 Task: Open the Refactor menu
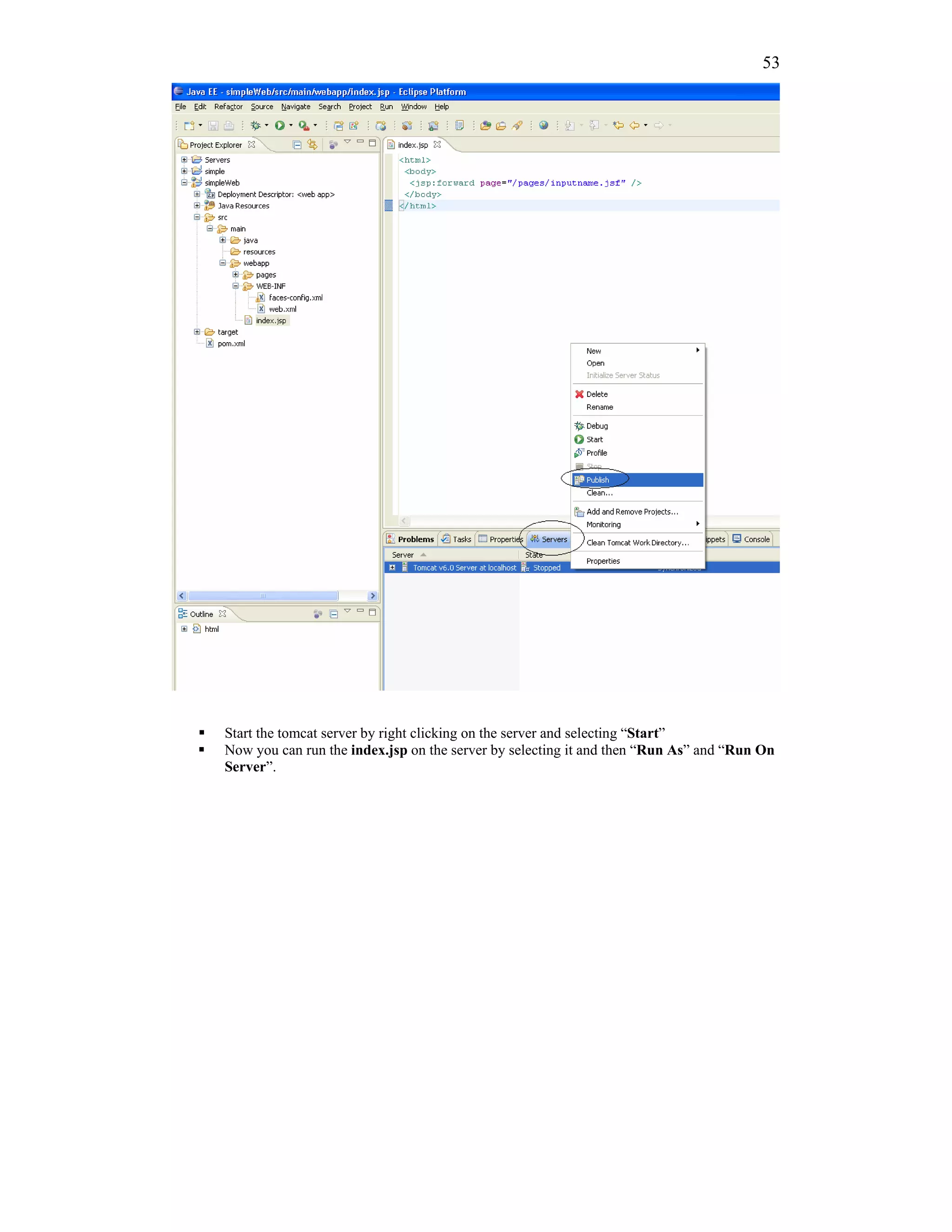click(x=228, y=106)
